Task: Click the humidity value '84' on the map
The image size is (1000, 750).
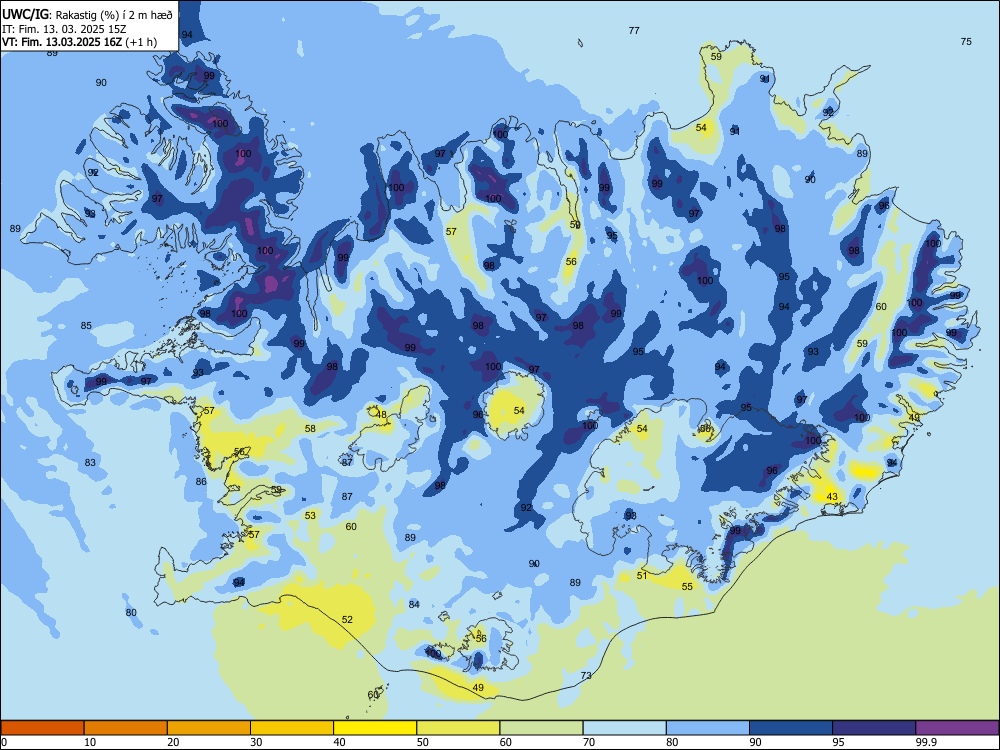Action: coord(414,604)
